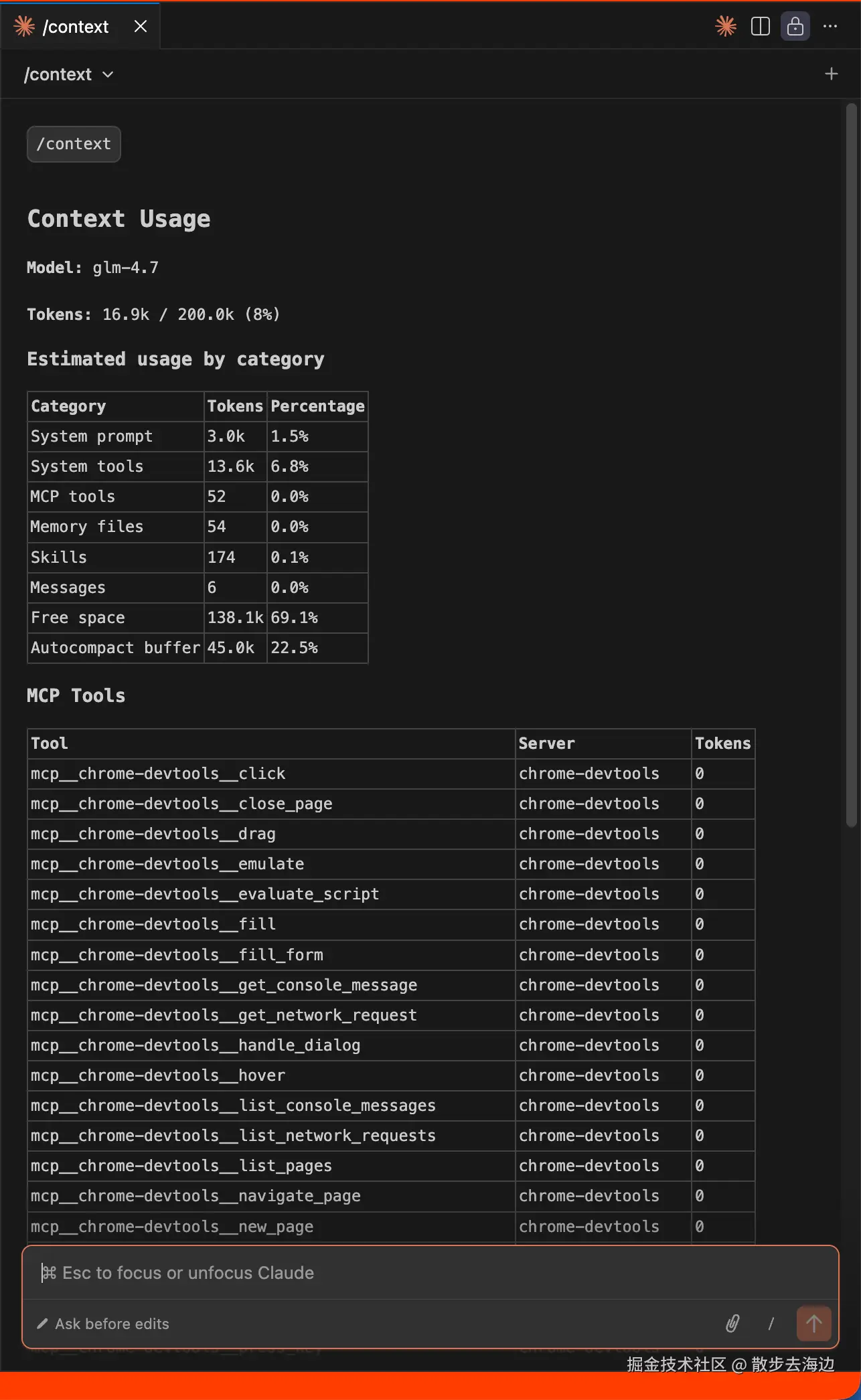This screenshot has width=861, height=1400.
Task: Close the /context editor tab
Action: point(141,27)
